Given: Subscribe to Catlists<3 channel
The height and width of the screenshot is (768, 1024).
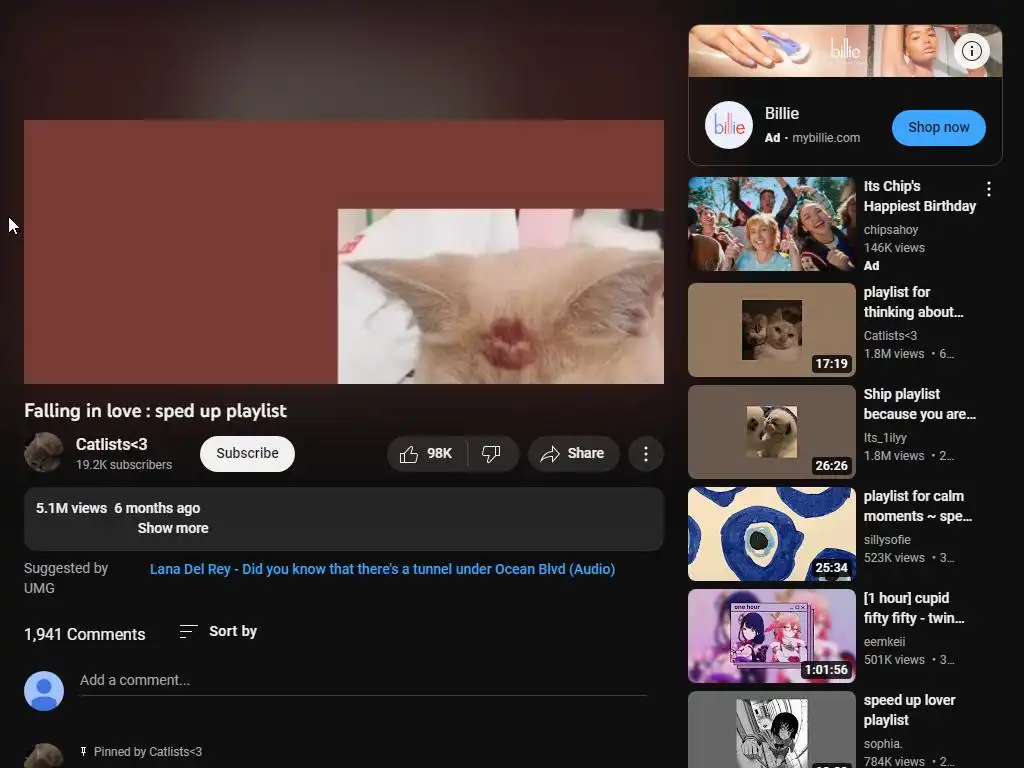Looking at the screenshot, I should (248, 453).
